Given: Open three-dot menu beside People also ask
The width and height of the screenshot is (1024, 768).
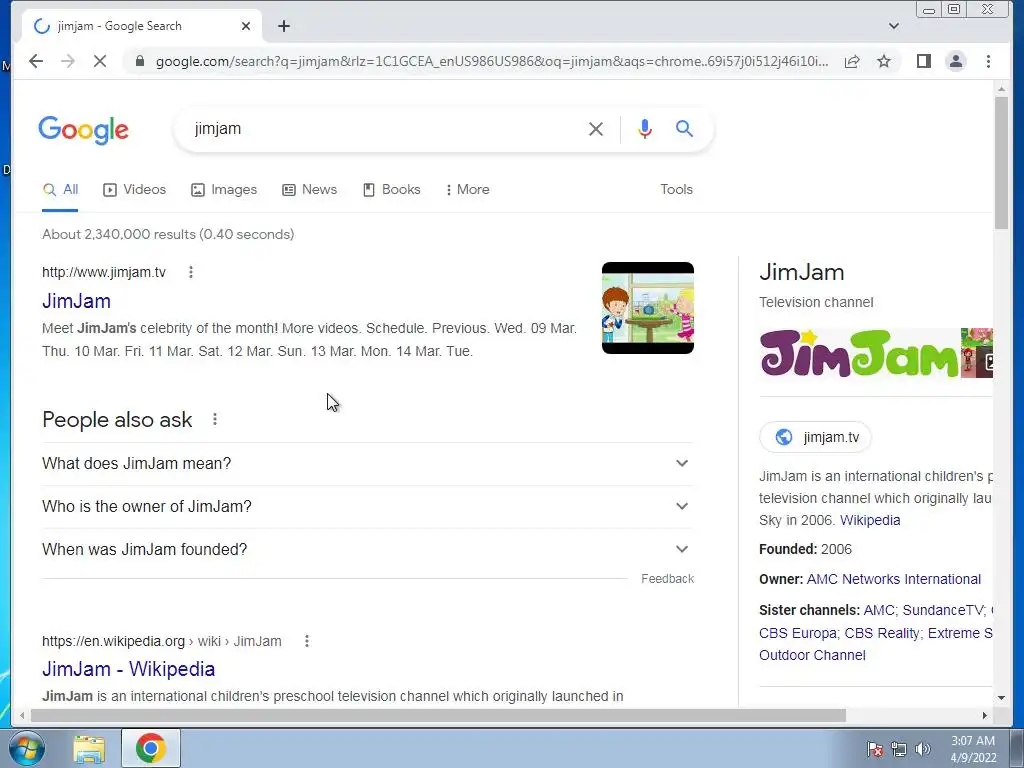Looking at the screenshot, I should [215, 419].
